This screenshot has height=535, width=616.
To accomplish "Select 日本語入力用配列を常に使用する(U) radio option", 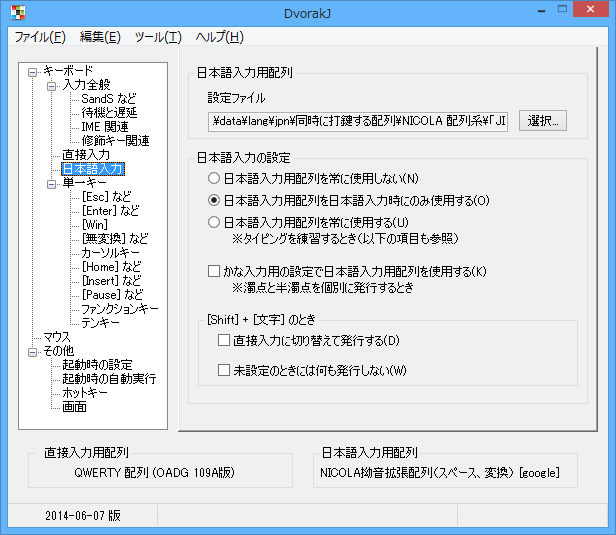I will 214,221.
